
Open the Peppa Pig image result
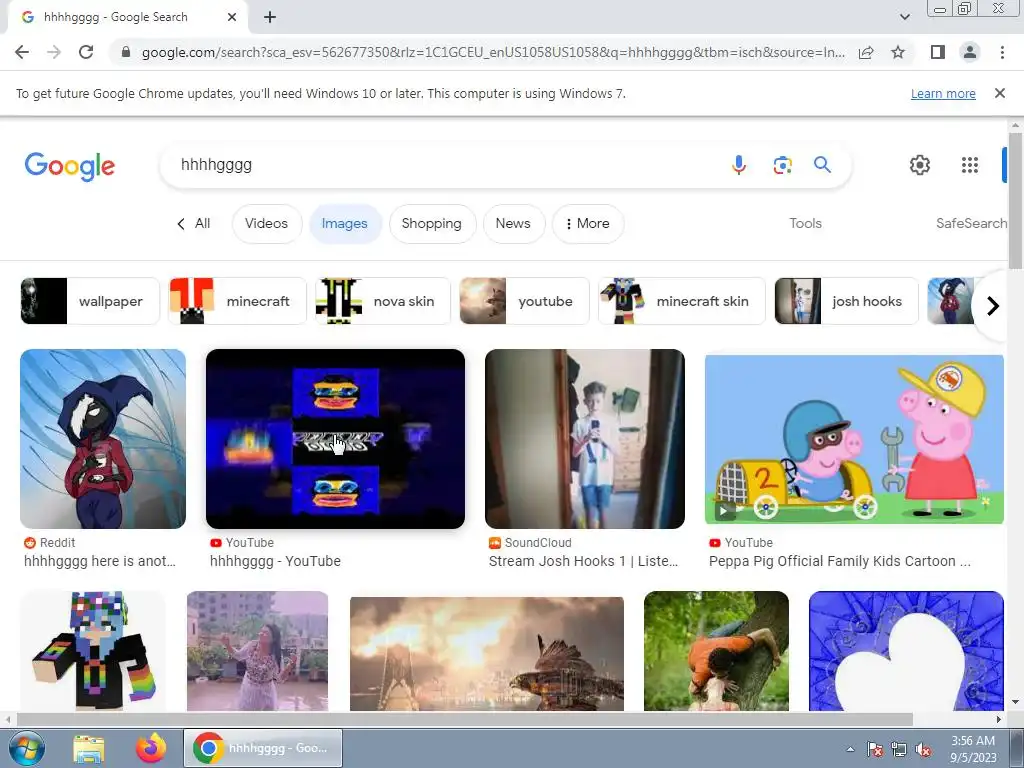pos(854,439)
